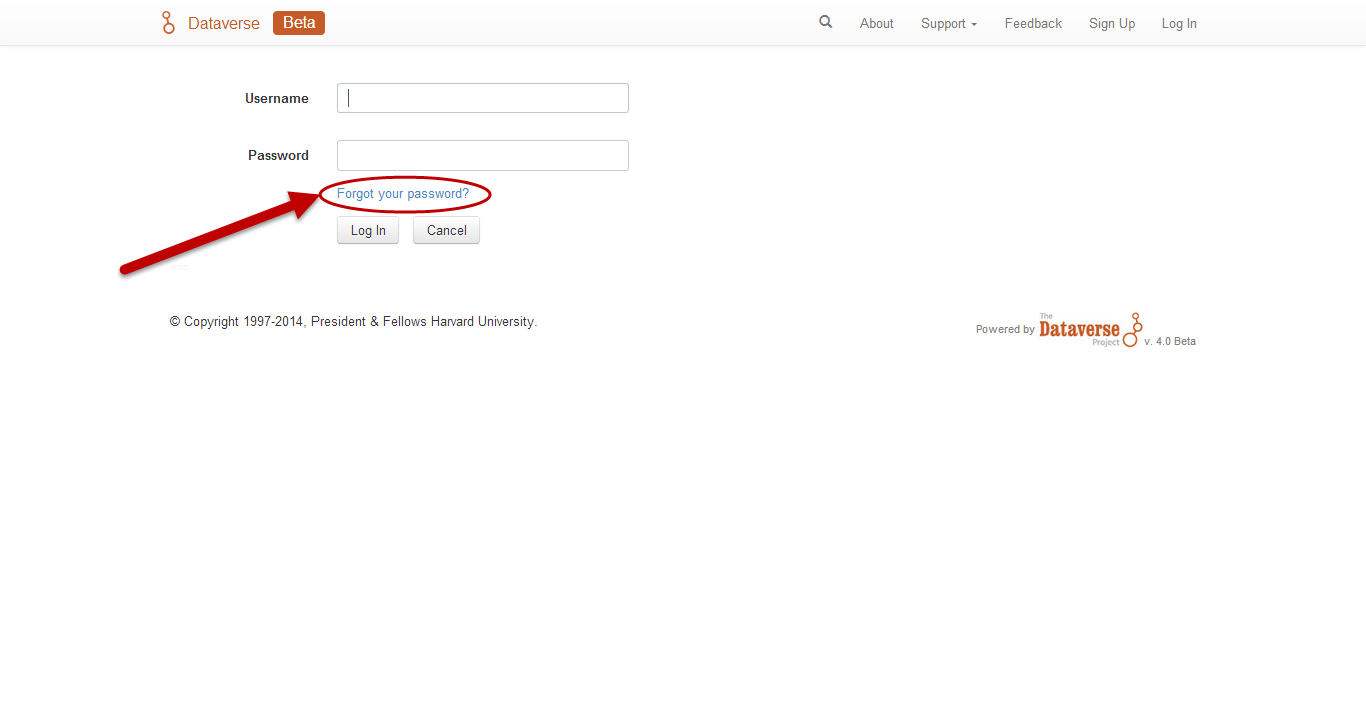Viewport: 1366px width, 707px height.
Task: Open the About page
Action: (877, 23)
